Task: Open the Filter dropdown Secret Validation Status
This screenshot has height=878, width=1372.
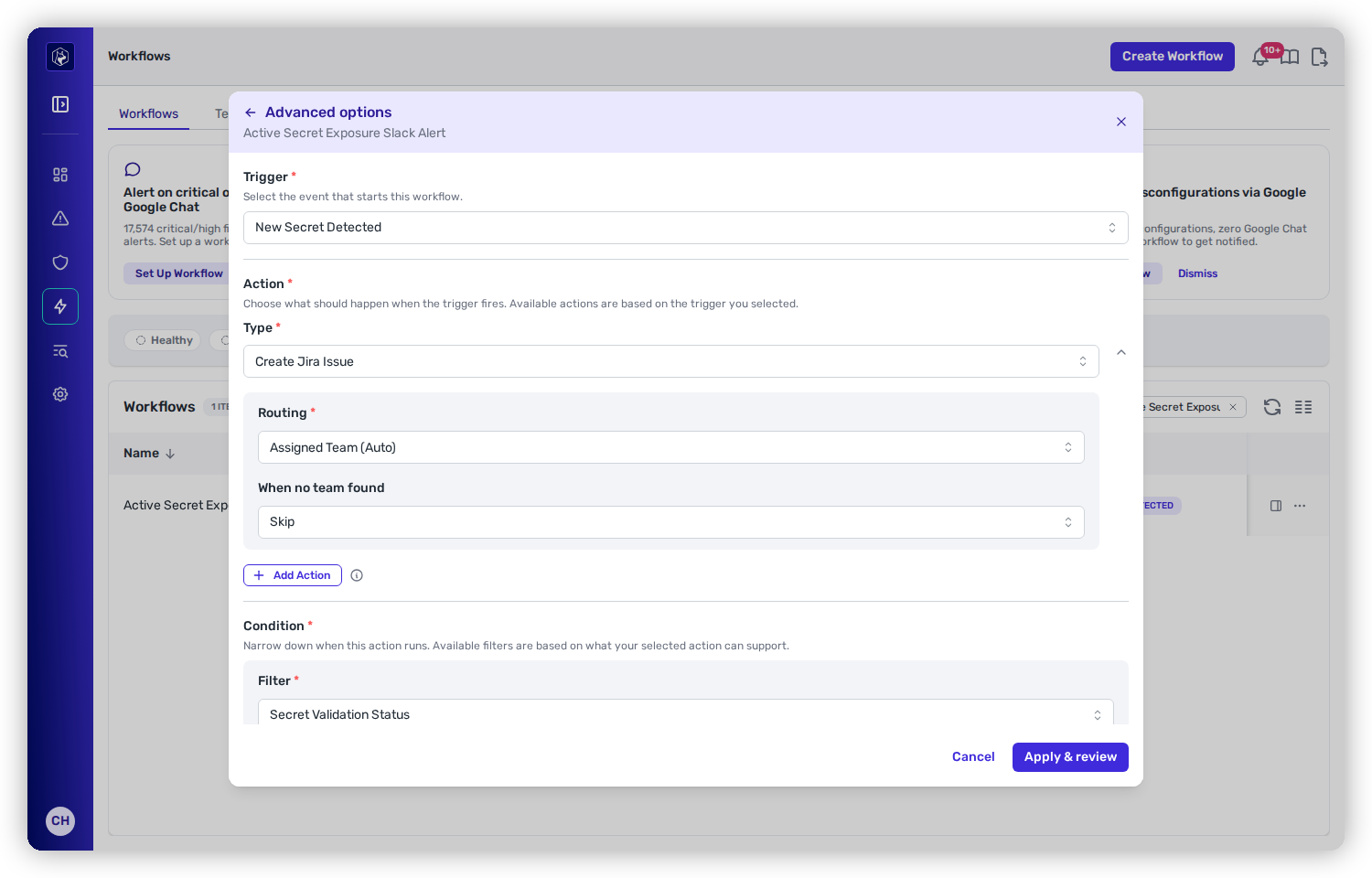Action: [x=685, y=713]
